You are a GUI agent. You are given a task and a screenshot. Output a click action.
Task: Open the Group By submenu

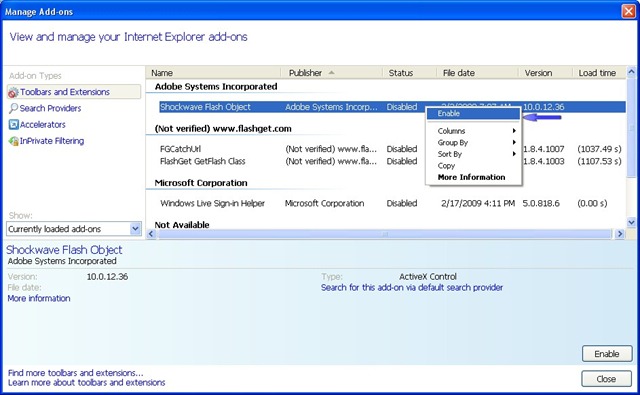473,142
